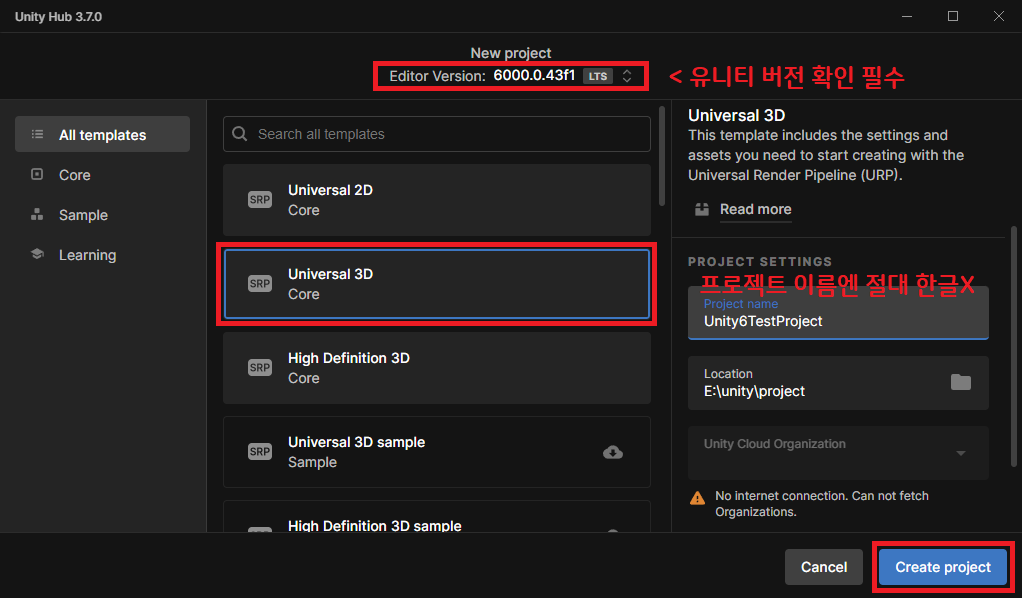Cancel the new project dialog
Image resolution: width=1022 pixels, height=598 pixels.
(824, 567)
